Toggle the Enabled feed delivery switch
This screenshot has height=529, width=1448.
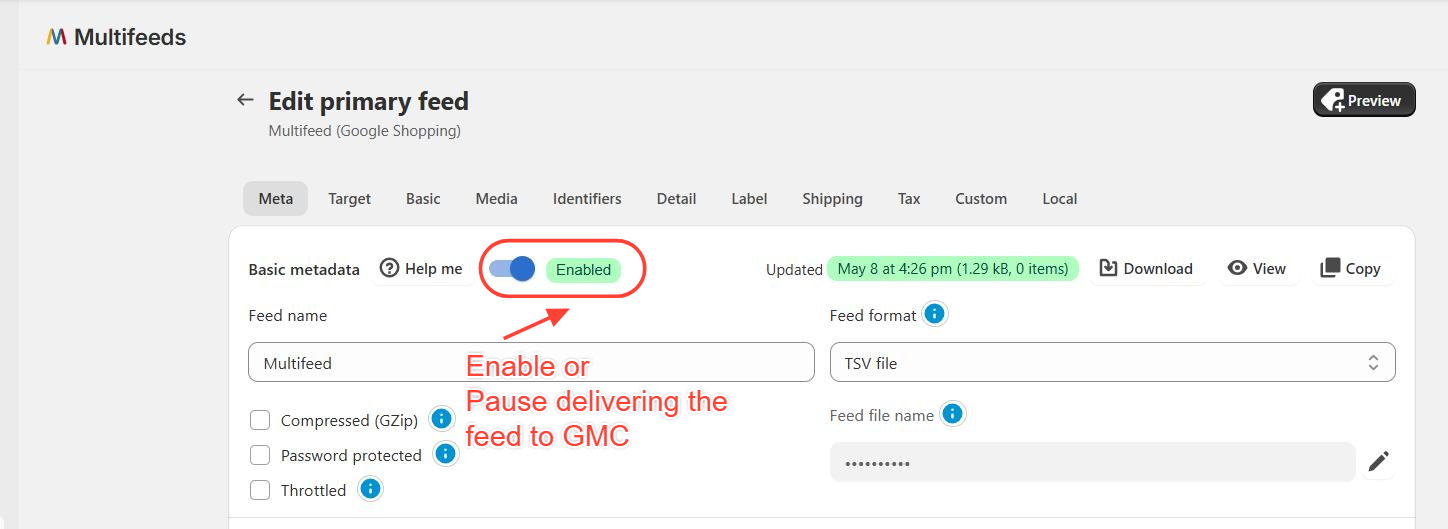coord(512,268)
